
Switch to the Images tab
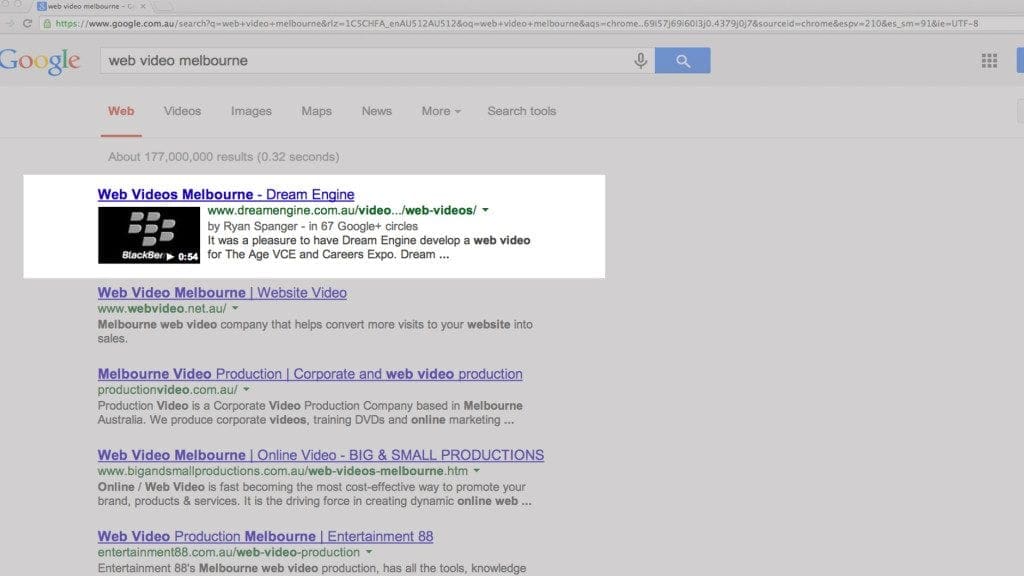click(x=251, y=111)
